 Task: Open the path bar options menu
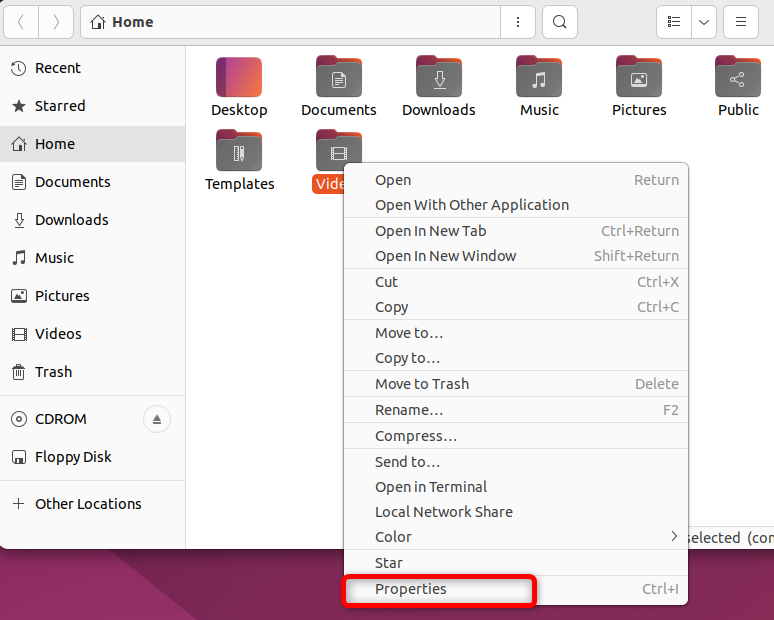coord(517,22)
